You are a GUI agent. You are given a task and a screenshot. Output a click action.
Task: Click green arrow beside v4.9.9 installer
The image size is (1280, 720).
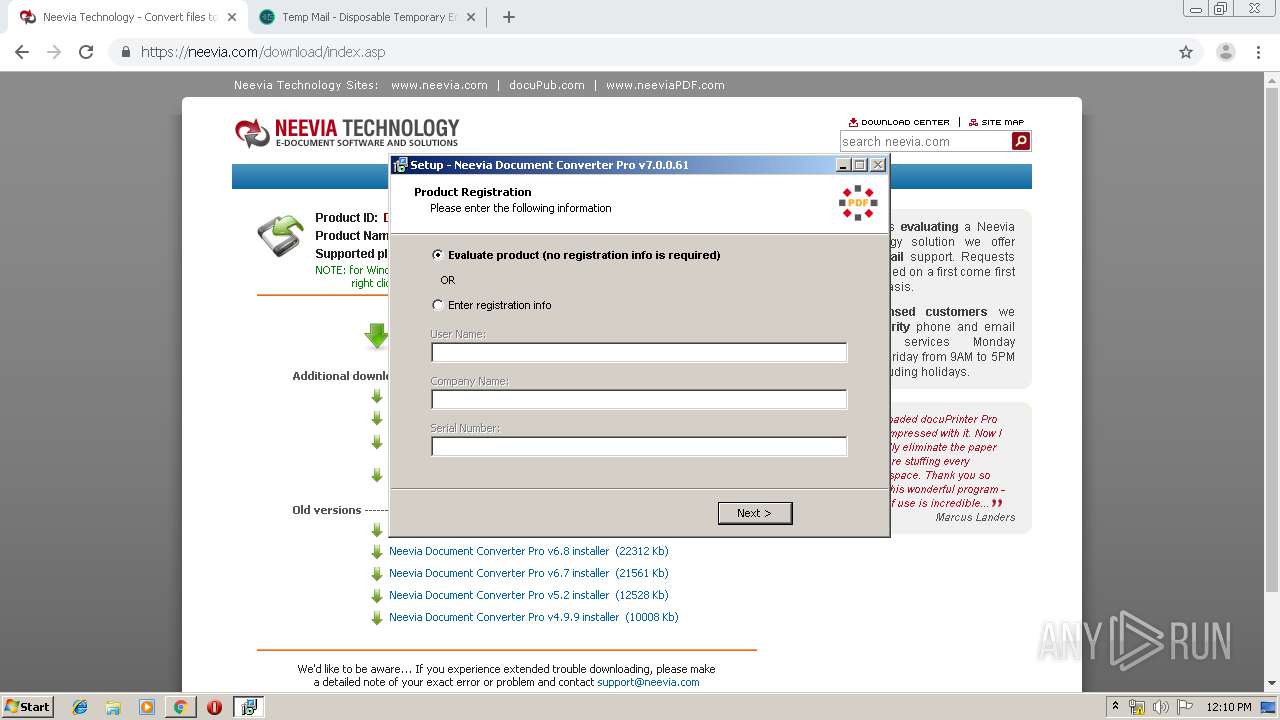click(377, 618)
